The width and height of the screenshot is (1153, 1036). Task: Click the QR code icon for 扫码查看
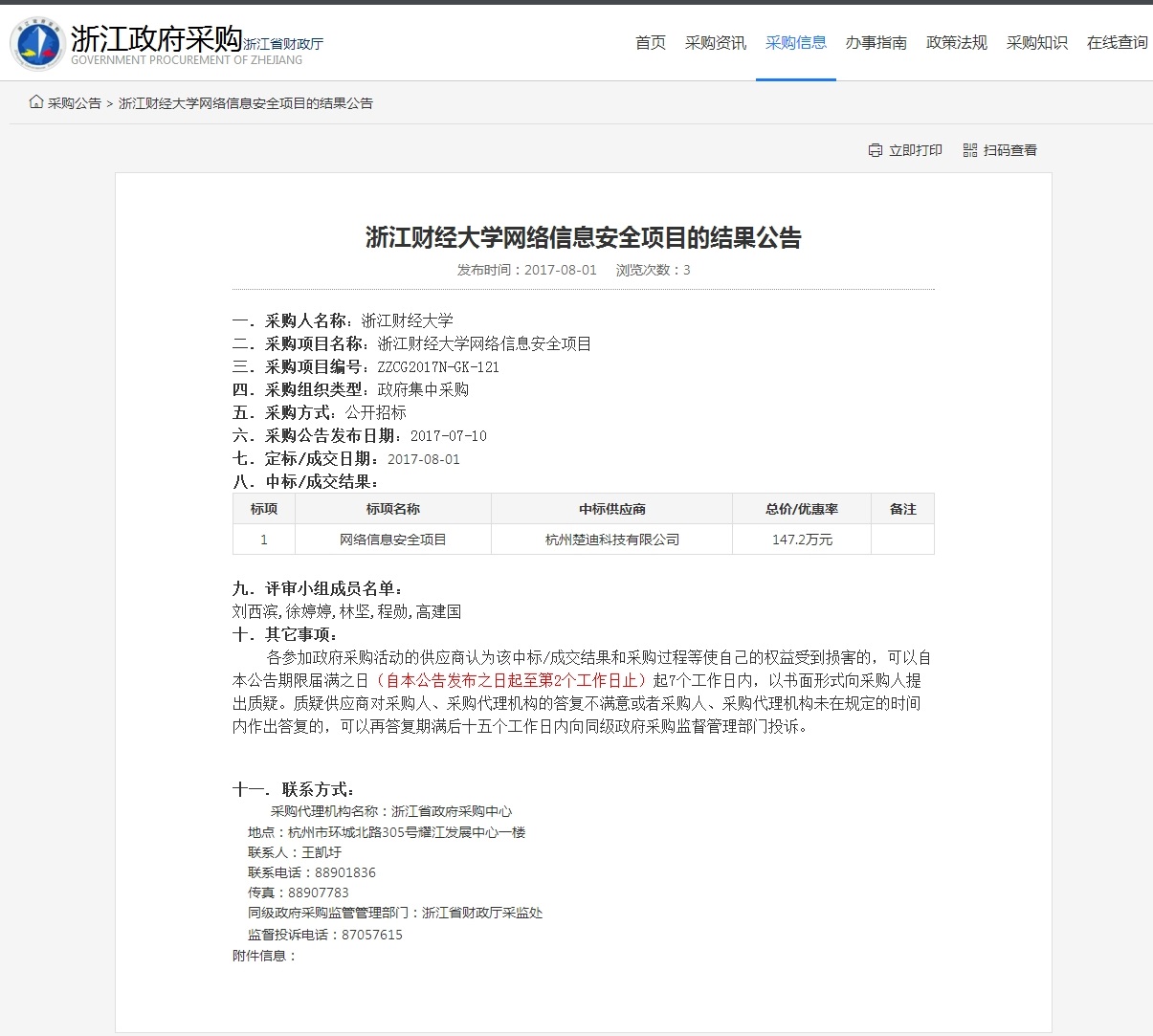click(x=970, y=150)
